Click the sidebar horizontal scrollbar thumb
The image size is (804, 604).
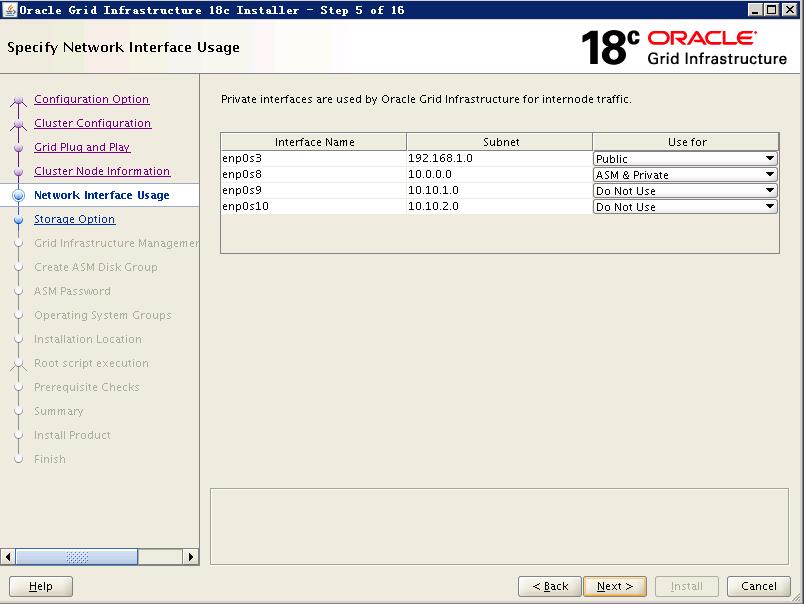pyautogui.click(x=77, y=557)
